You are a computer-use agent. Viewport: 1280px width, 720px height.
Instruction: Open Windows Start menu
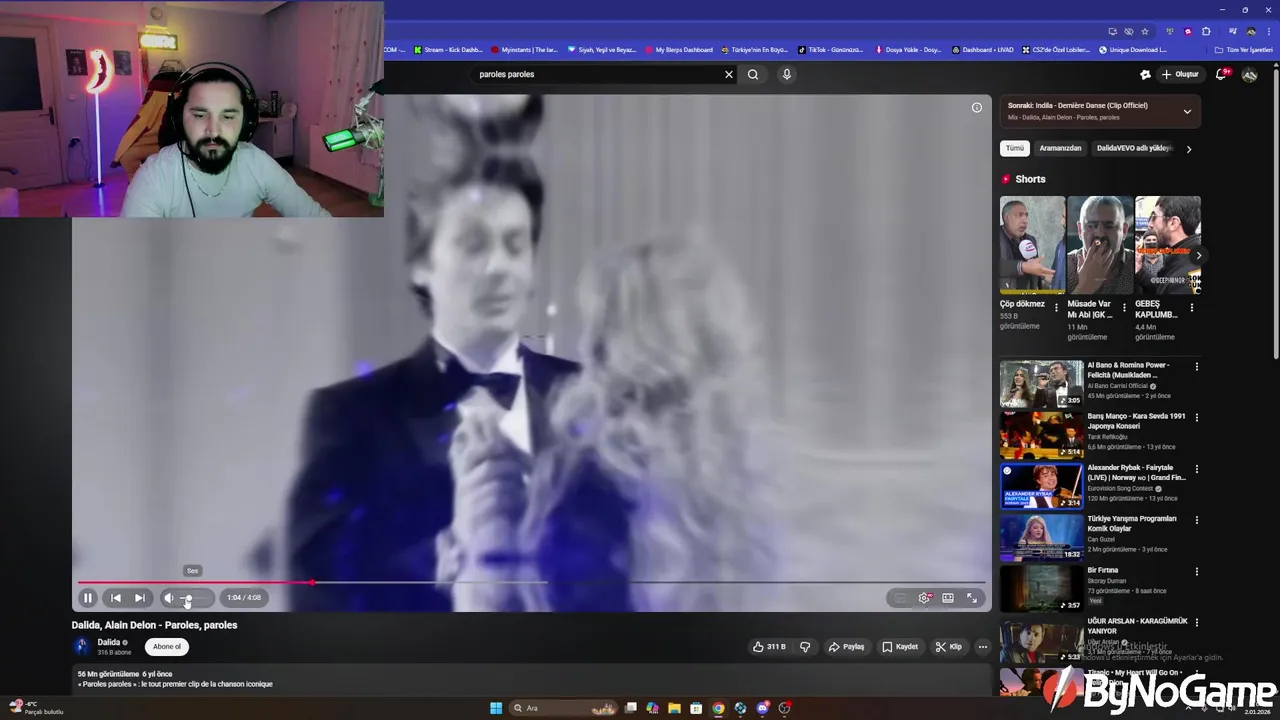click(x=496, y=708)
